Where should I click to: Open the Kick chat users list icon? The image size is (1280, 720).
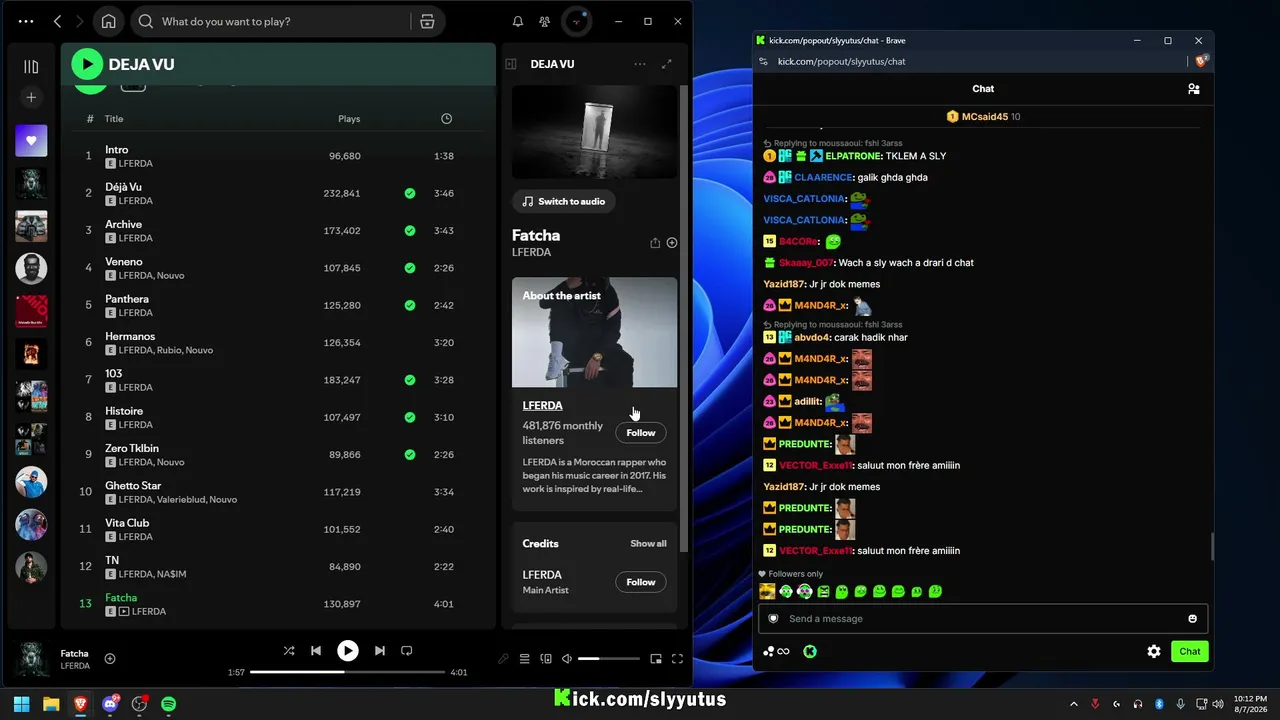point(1193,89)
